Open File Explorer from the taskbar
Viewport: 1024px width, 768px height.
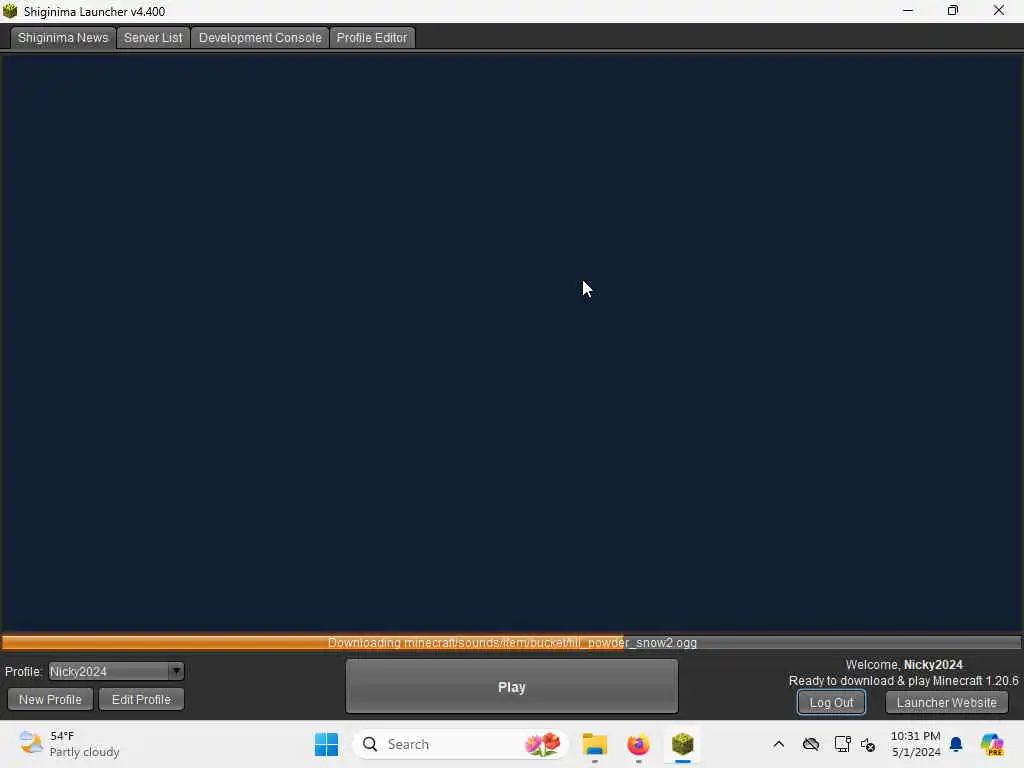tap(595, 744)
